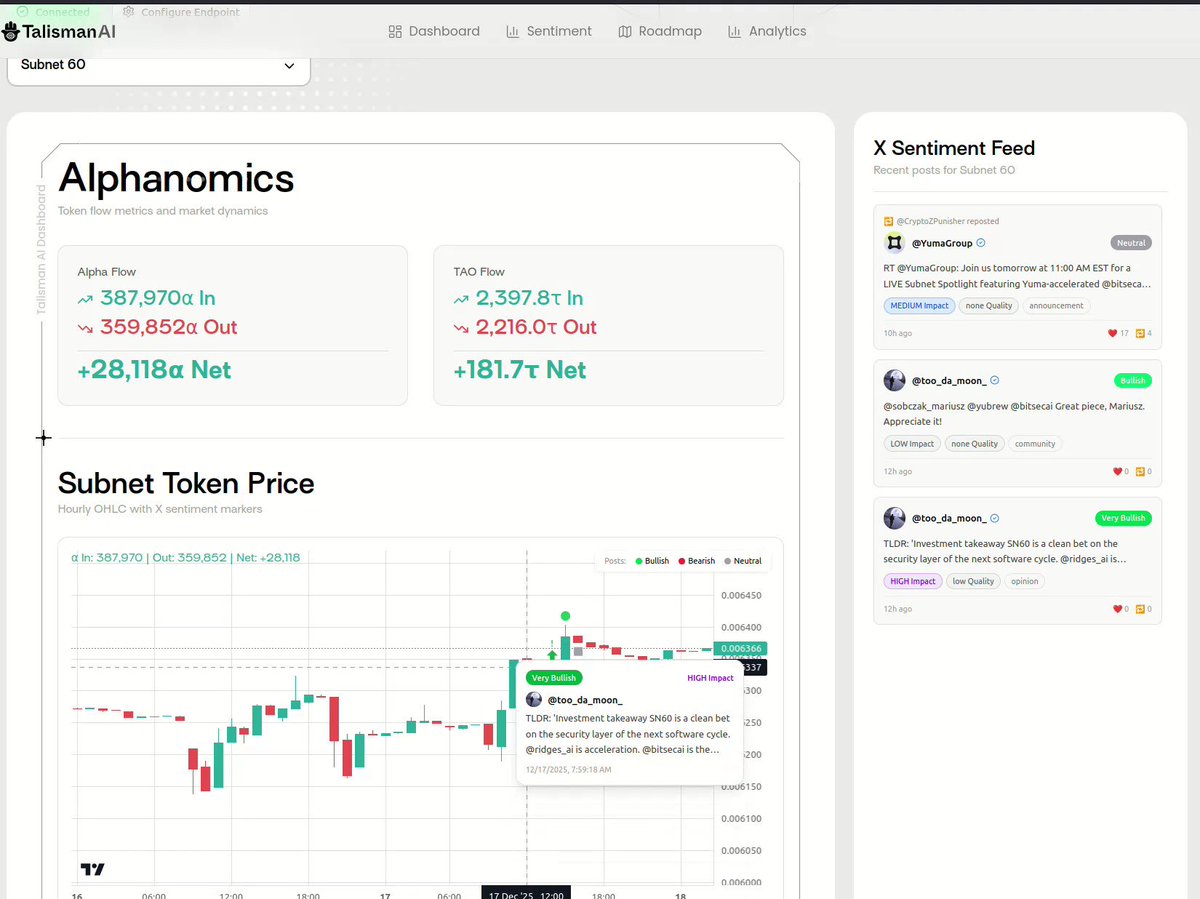Click the TradingView logo on the chart
This screenshot has height=899, width=1200.
(x=92, y=869)
